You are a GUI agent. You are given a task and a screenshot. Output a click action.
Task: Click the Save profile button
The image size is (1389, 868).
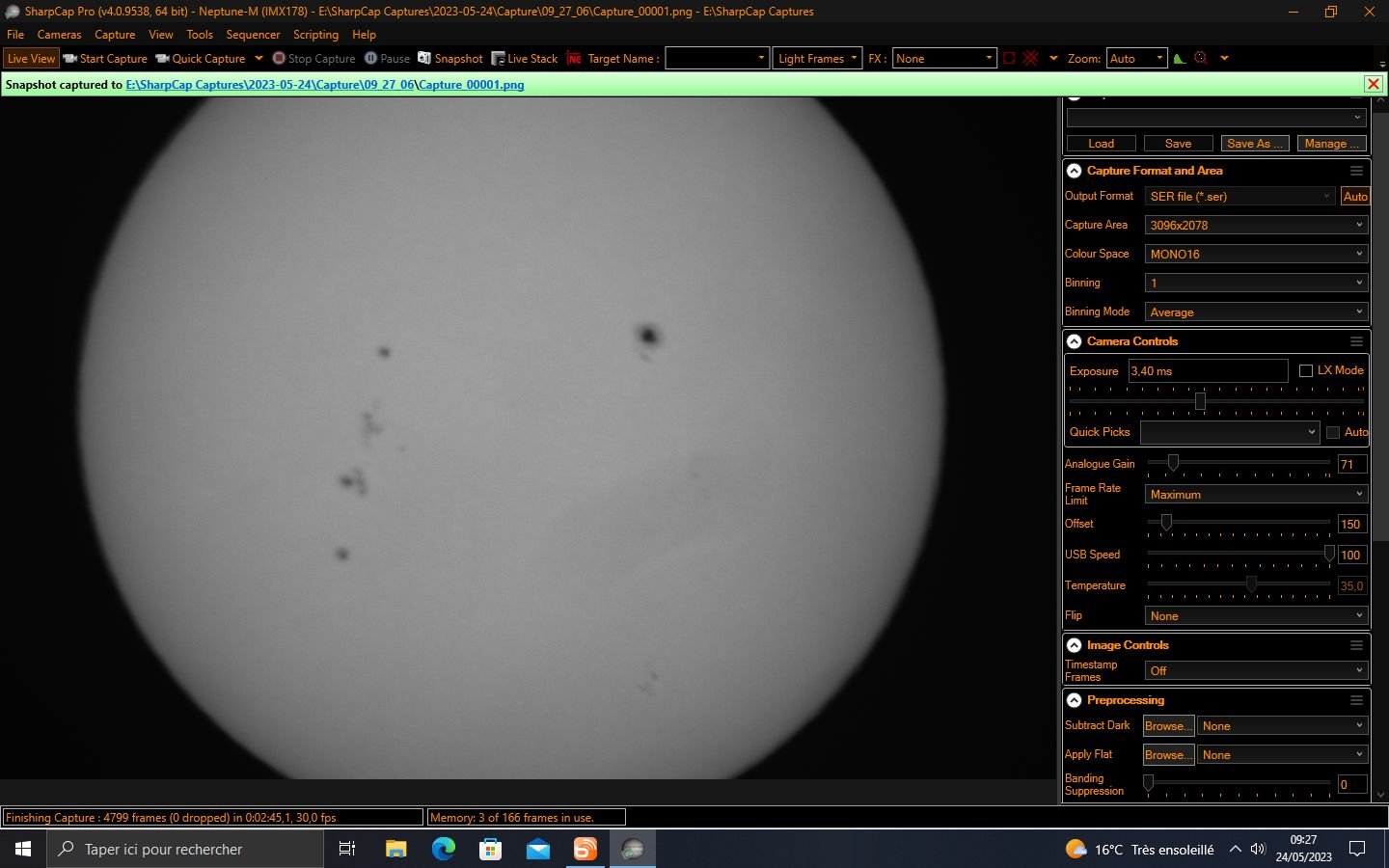coord(1178,144)
